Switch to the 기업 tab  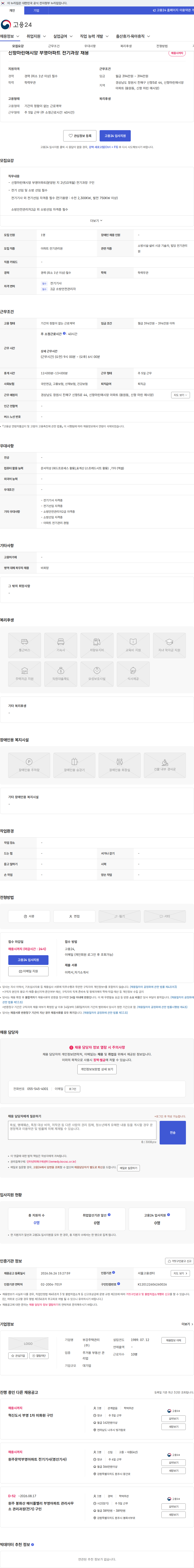[37, 10]
